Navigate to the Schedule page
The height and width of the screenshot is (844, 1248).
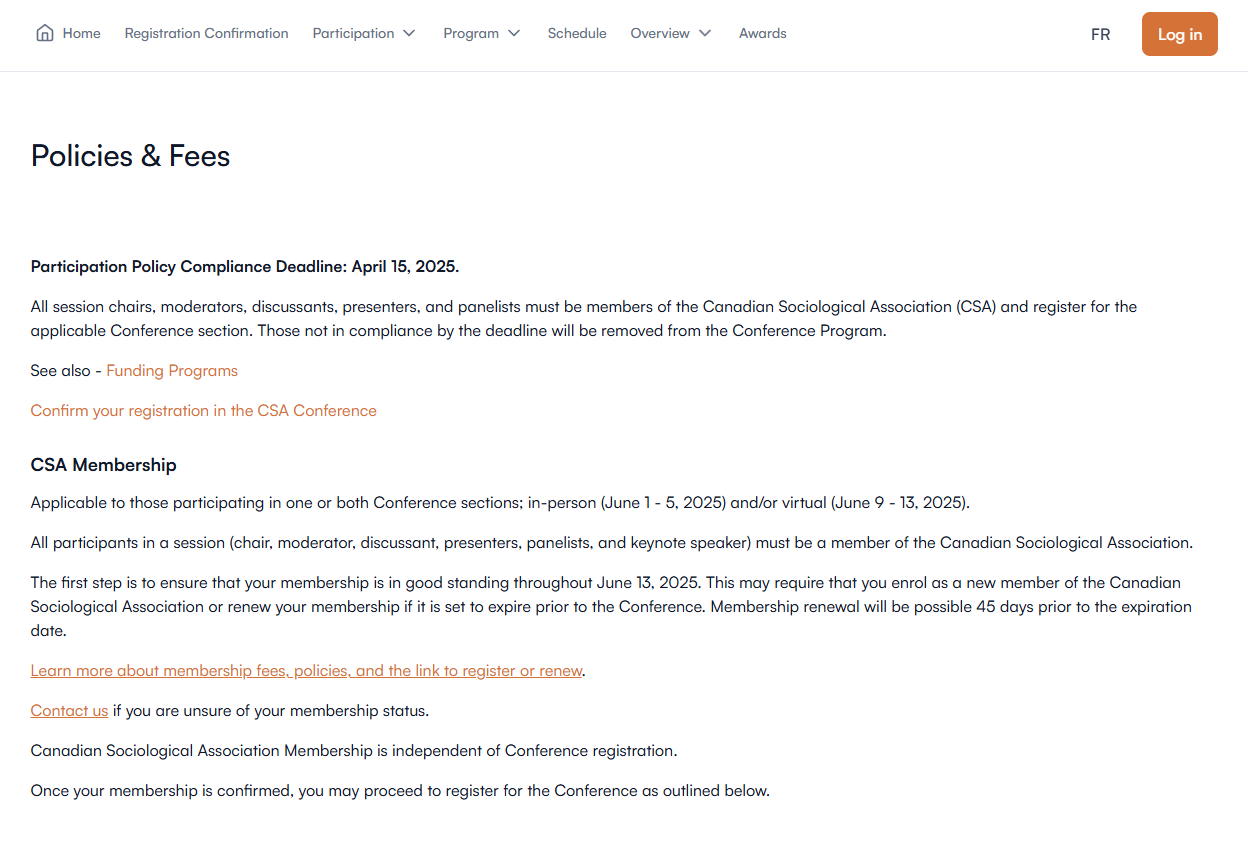click(x=577, y=33)
